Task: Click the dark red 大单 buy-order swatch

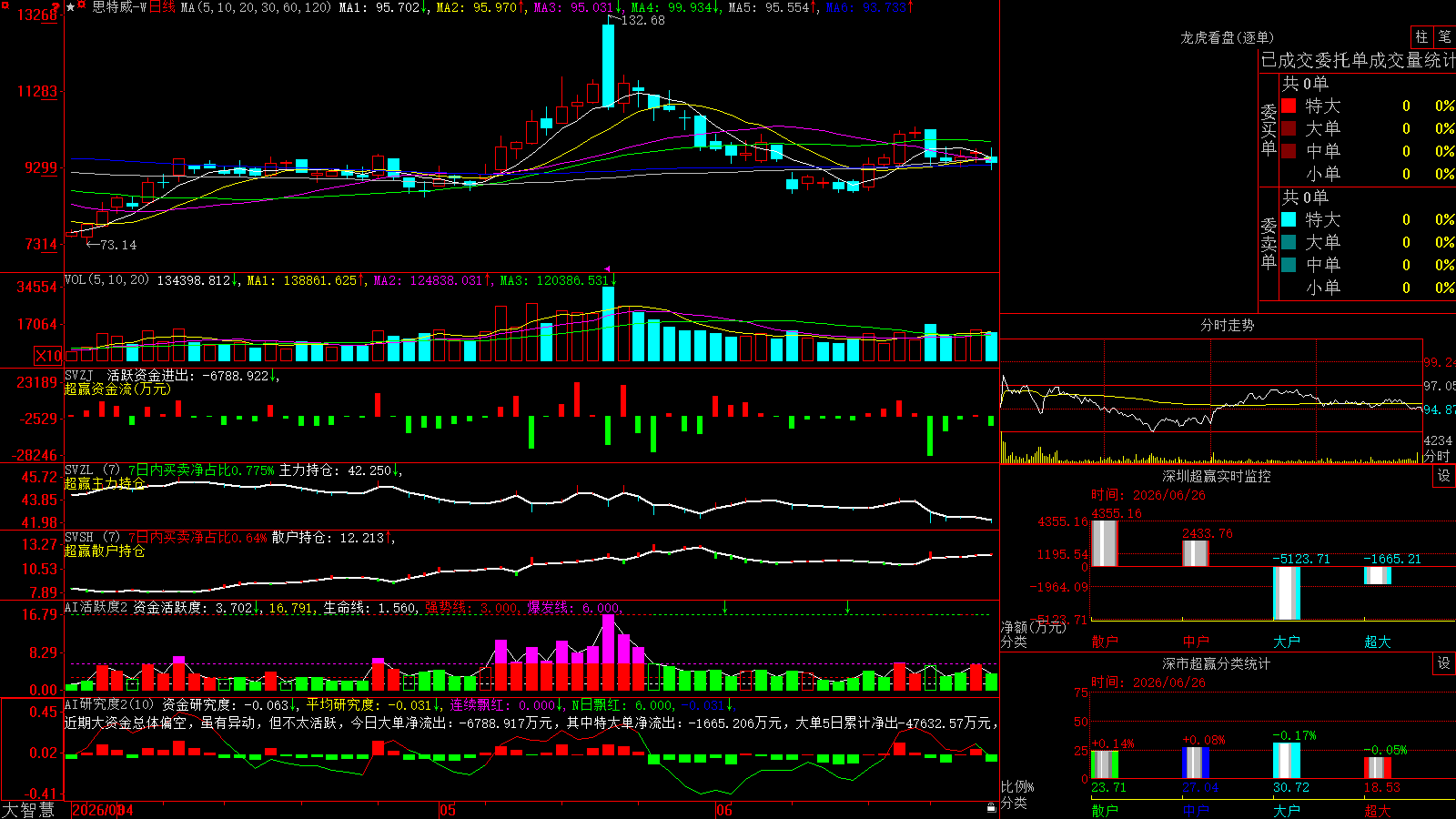Action: (x=1289, y=128)
